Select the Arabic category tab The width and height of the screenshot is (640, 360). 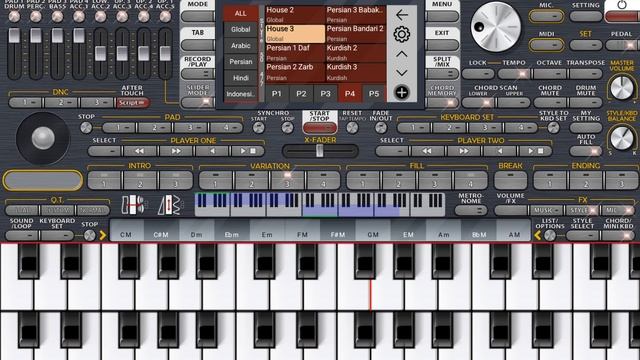(240, 46)
